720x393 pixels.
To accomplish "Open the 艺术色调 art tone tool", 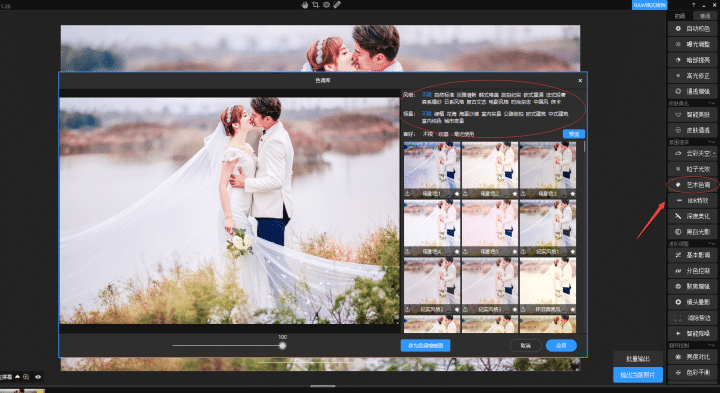I will pos(692,185).
